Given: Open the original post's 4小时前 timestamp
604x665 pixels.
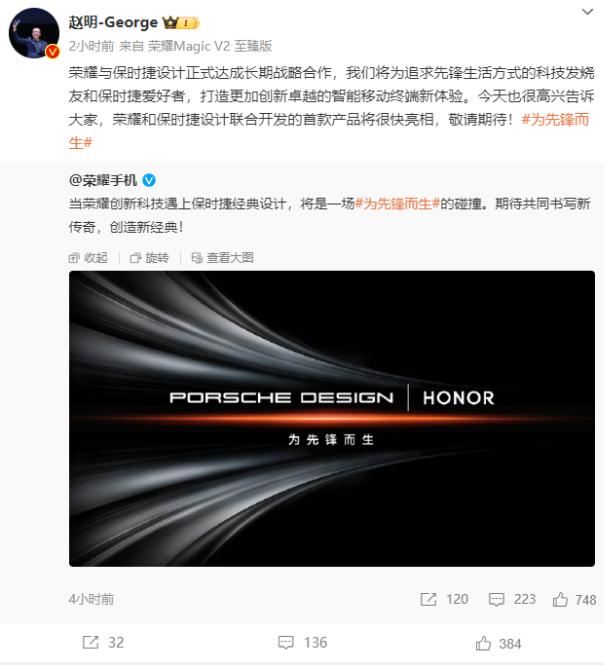Looking at the screenshot, I should pos(91,599).
